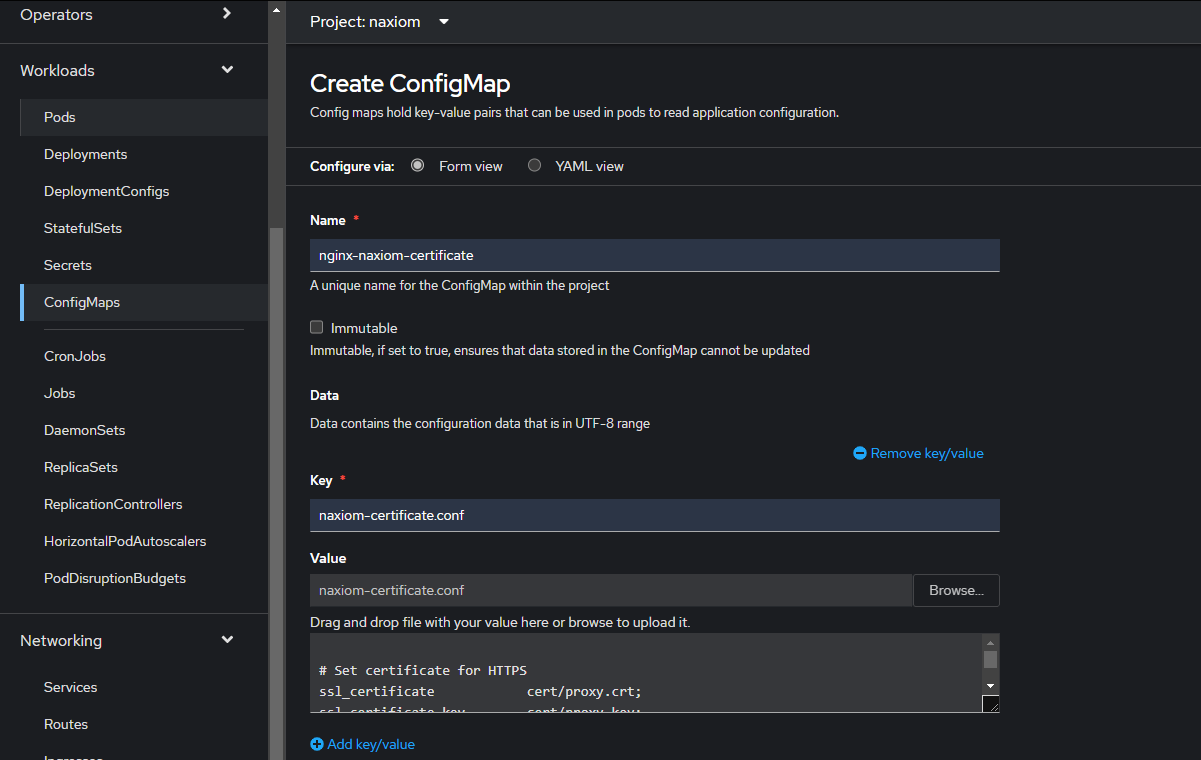Expand the Operators navigation section
This screenshot has width=1201, height=760.
pyautogui.click(x=134, y=15)
